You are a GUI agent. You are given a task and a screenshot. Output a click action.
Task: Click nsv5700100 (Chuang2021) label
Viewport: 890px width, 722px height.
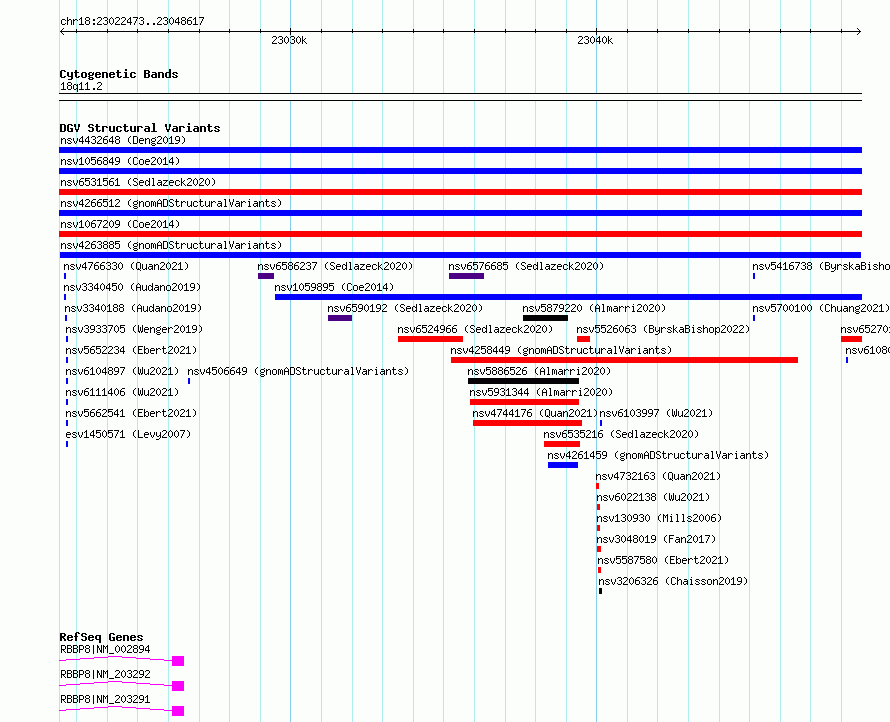pyautogui.click(x=821, y=308)
